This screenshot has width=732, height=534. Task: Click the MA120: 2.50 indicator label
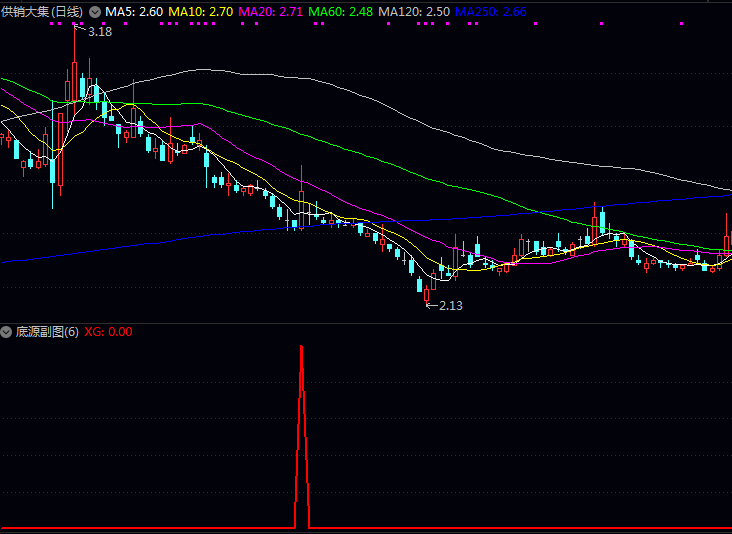(414, 12)
